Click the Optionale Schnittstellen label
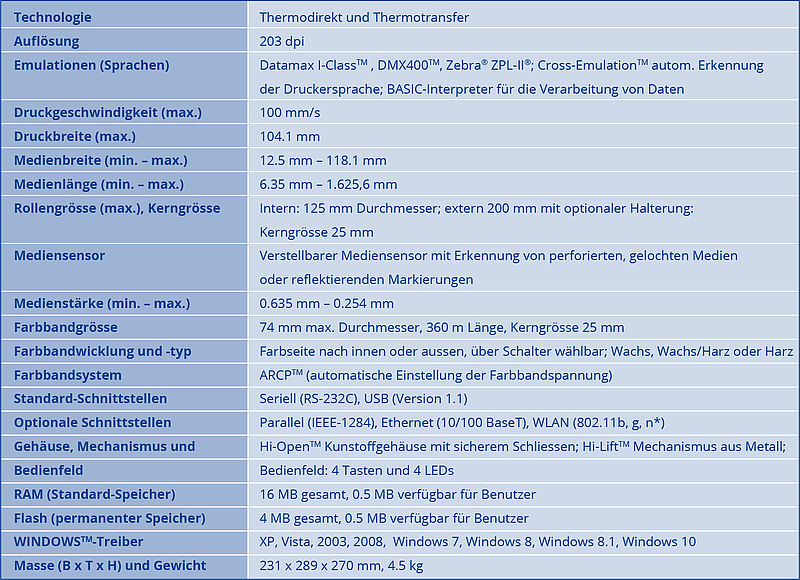The image size is (800, 580). click(93, 422)
